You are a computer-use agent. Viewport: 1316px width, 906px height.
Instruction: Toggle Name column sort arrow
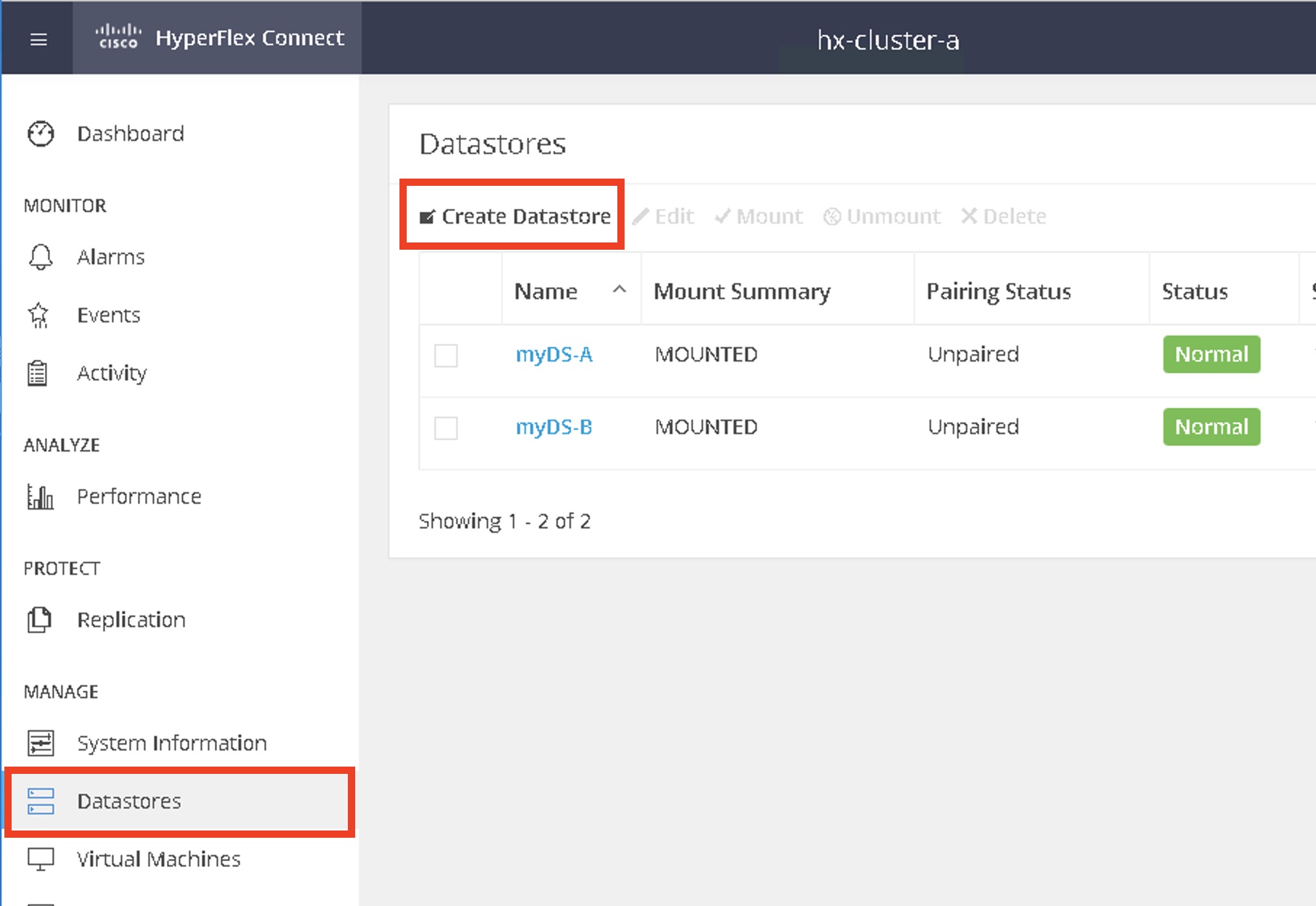click(x=619, y=290)
